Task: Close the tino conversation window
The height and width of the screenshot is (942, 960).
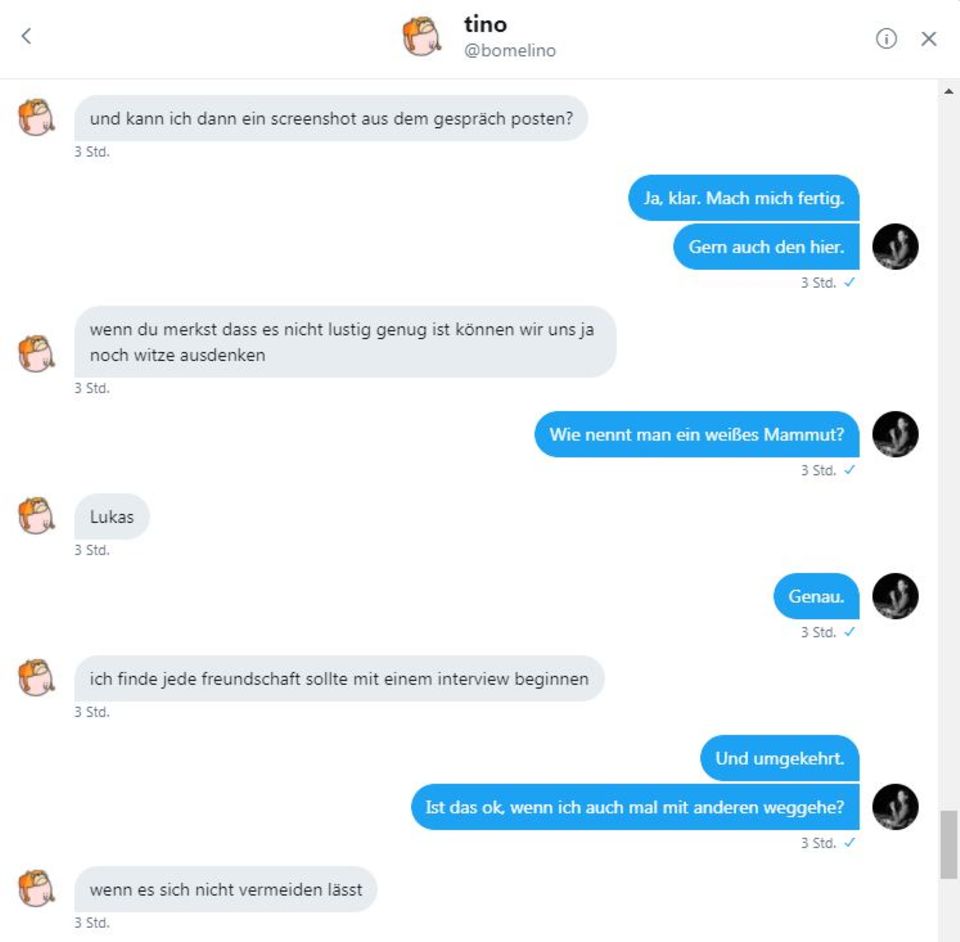Action: (x=929, y=38)
